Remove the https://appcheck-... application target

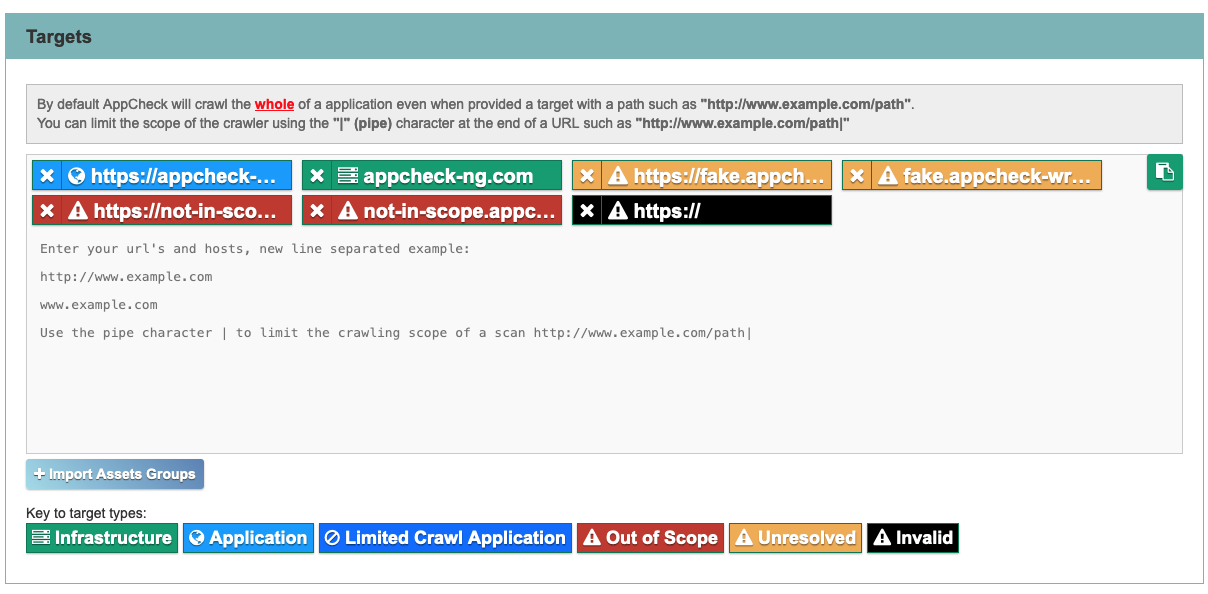tap(46, 176)
